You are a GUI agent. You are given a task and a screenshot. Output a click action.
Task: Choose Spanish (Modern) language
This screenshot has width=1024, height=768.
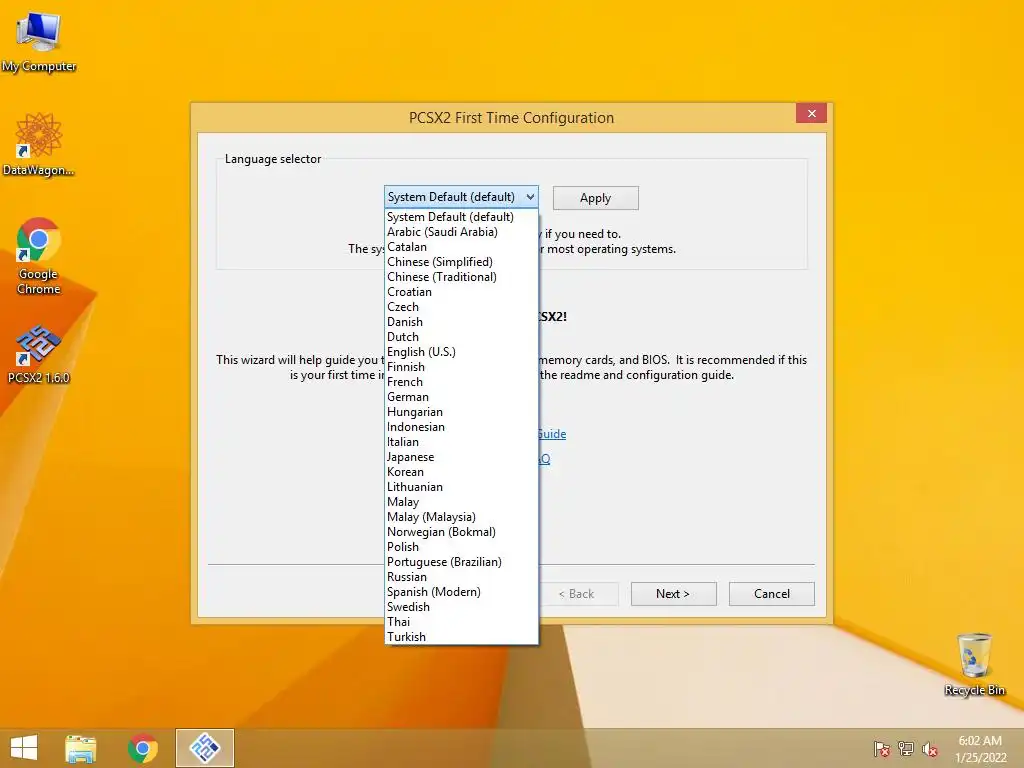coord(461,592)
